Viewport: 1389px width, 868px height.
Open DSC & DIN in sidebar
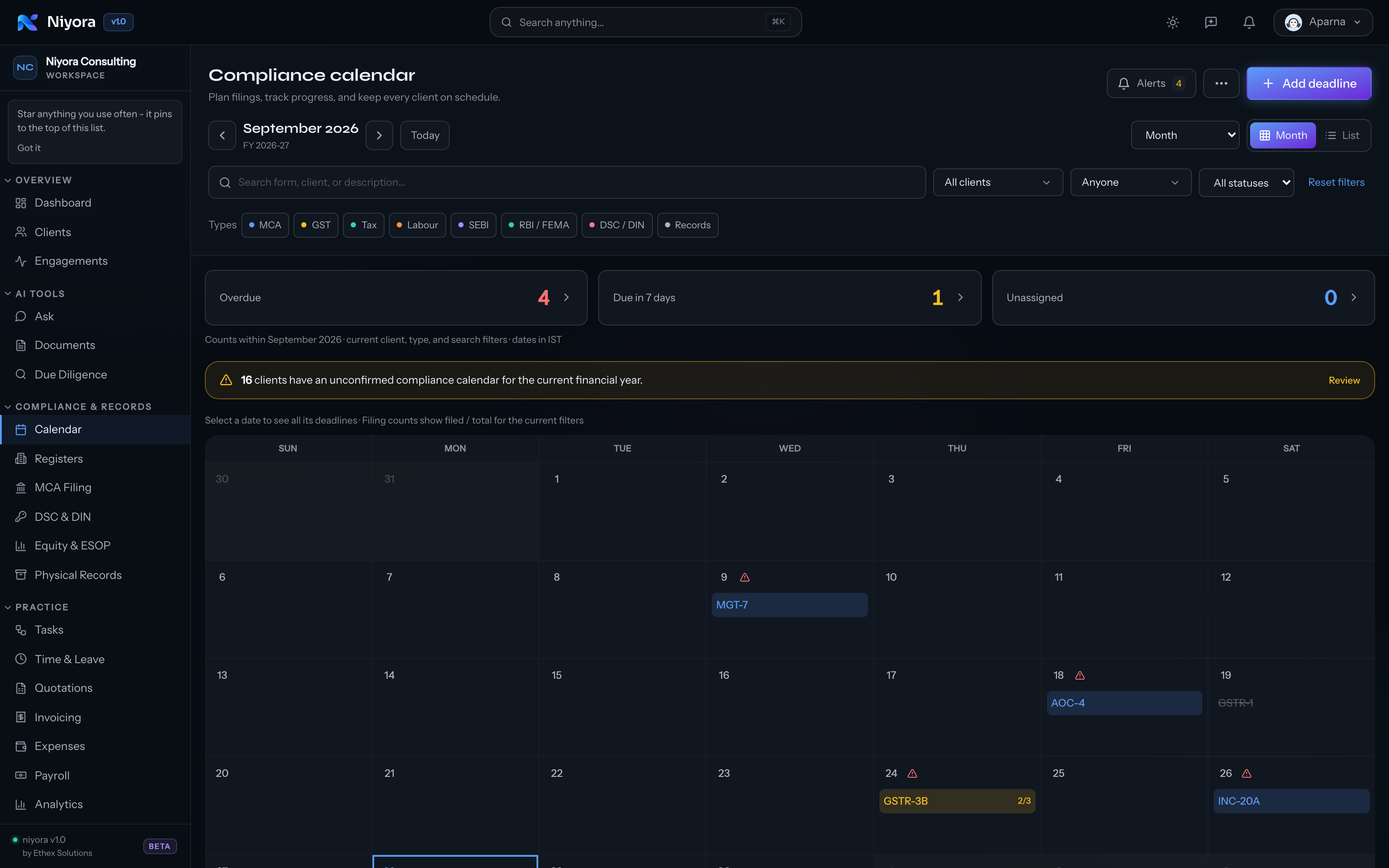coord(95,516)
